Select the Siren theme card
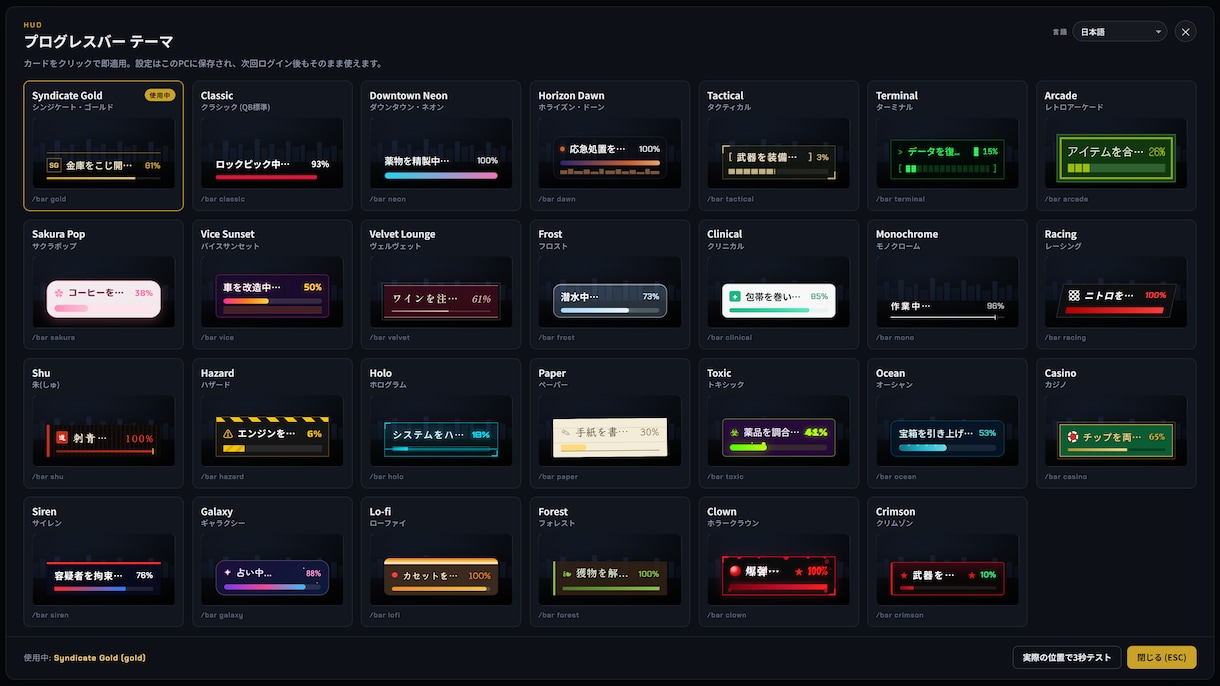 [103, 562]
